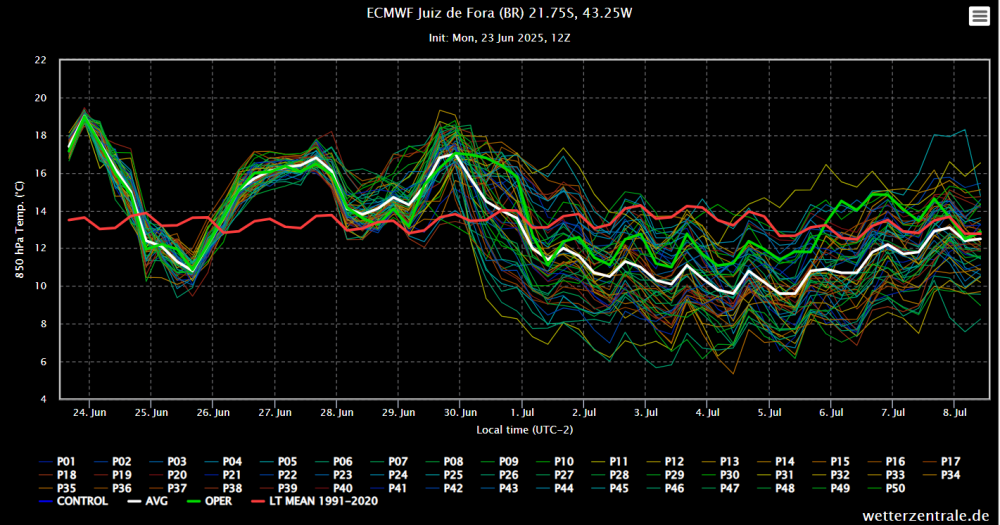Click the 5. Jul x-axis date label
The image size is (1000, 525).
[x=769, y=411]
